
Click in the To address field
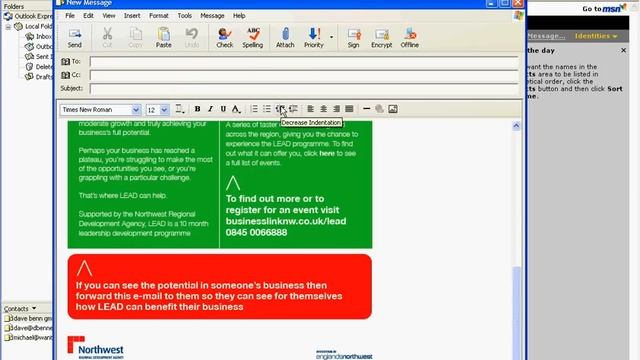point(304,62)
